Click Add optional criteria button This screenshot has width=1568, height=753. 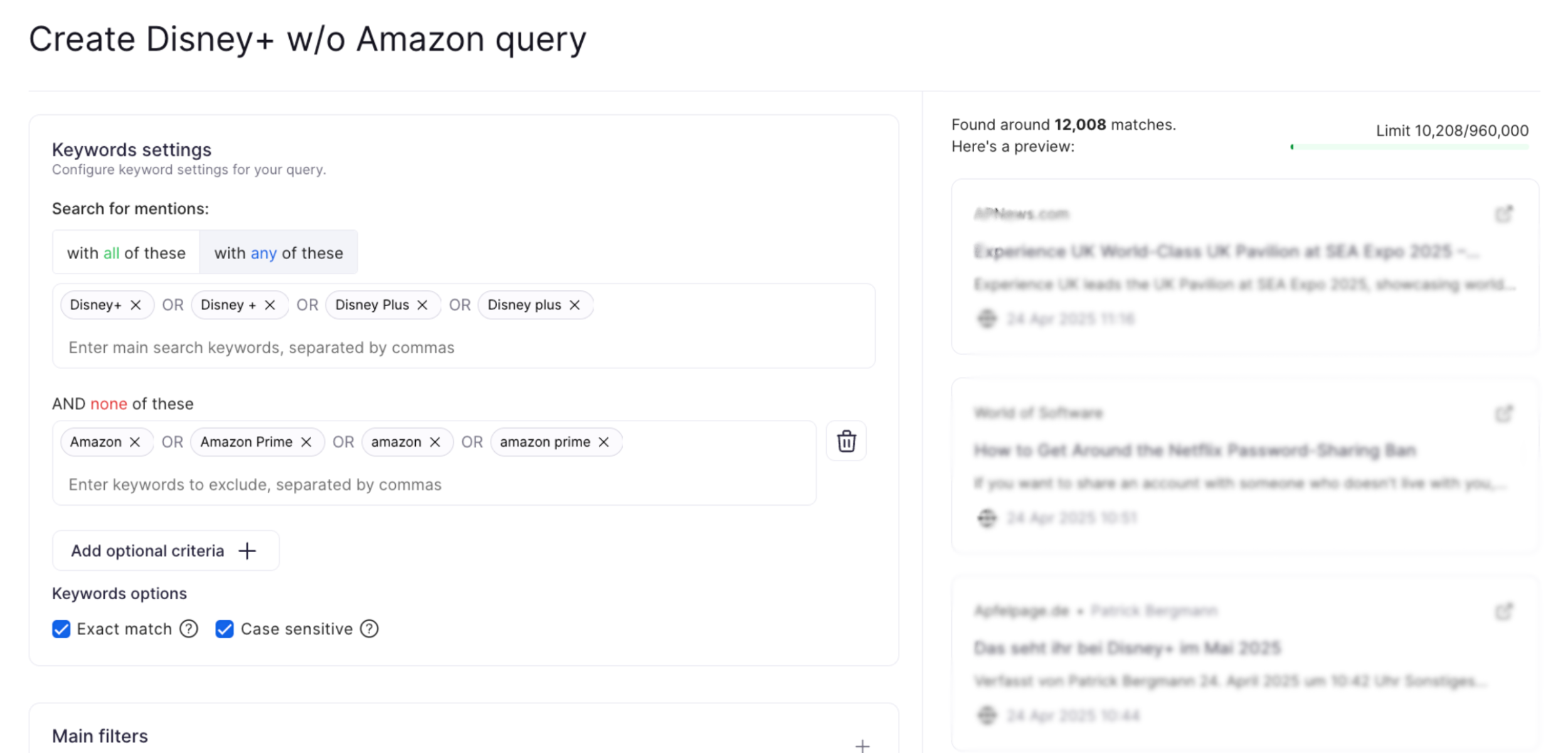point(166,551)
